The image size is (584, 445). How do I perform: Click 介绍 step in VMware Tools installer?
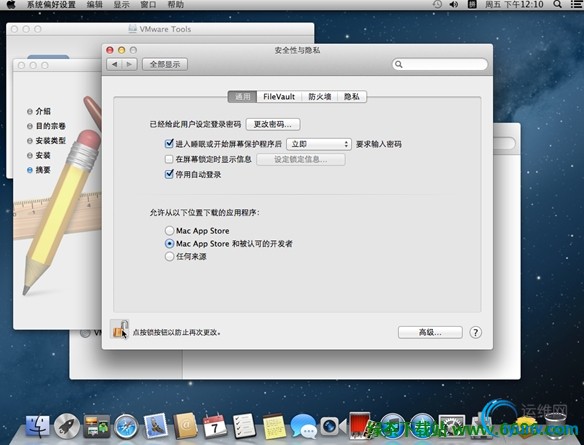[x=43, y=111]
